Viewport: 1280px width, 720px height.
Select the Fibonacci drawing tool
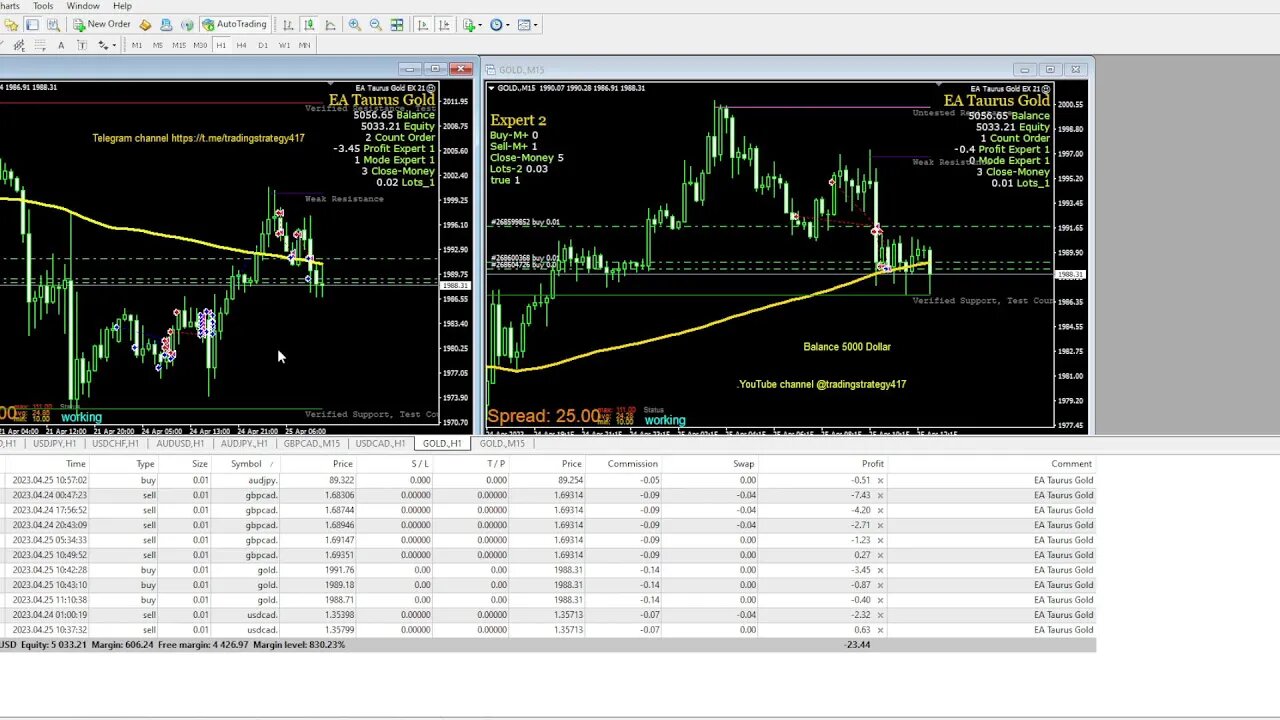pos(40,45)
